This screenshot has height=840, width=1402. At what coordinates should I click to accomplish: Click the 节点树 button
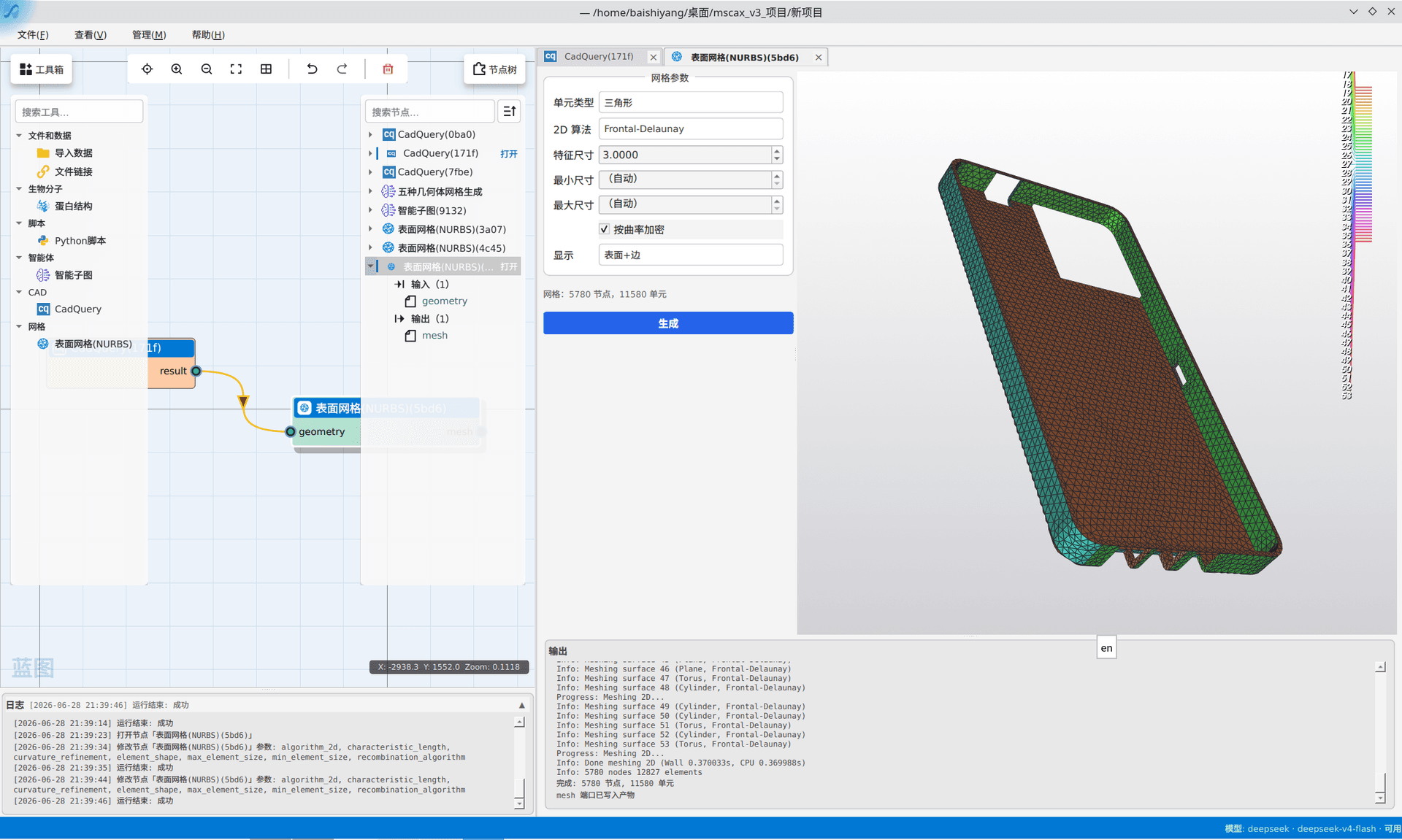click(494, 69)
